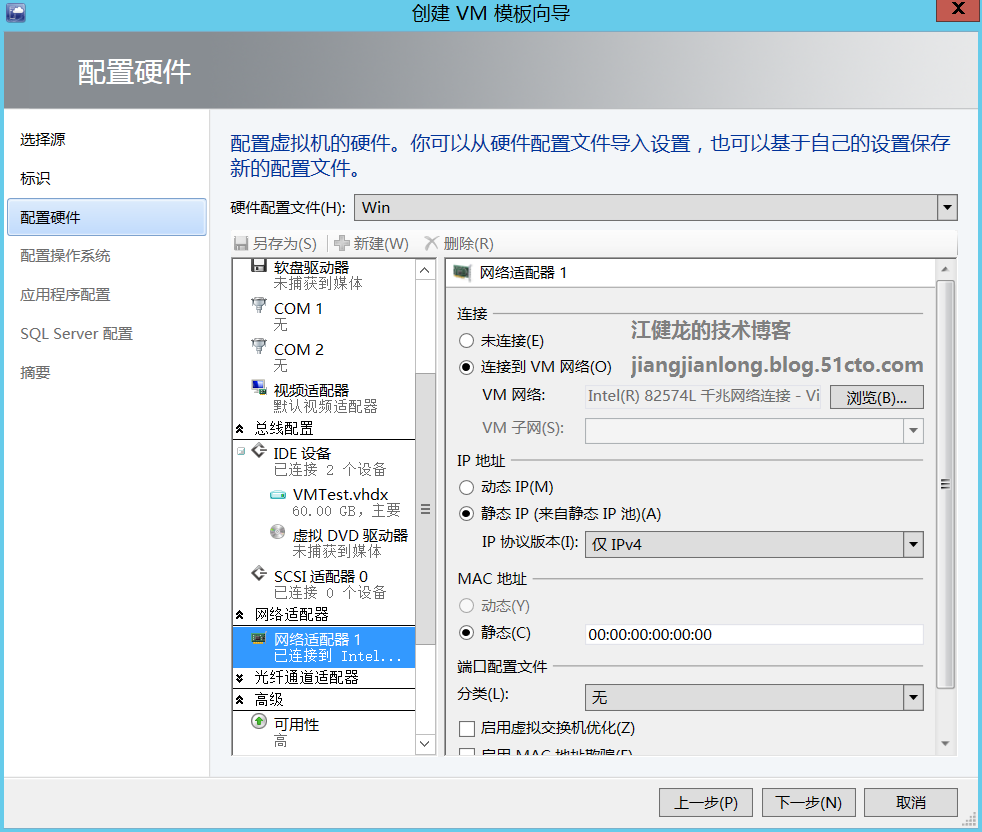Click details pane scroll up arrow

click(946, 269)
